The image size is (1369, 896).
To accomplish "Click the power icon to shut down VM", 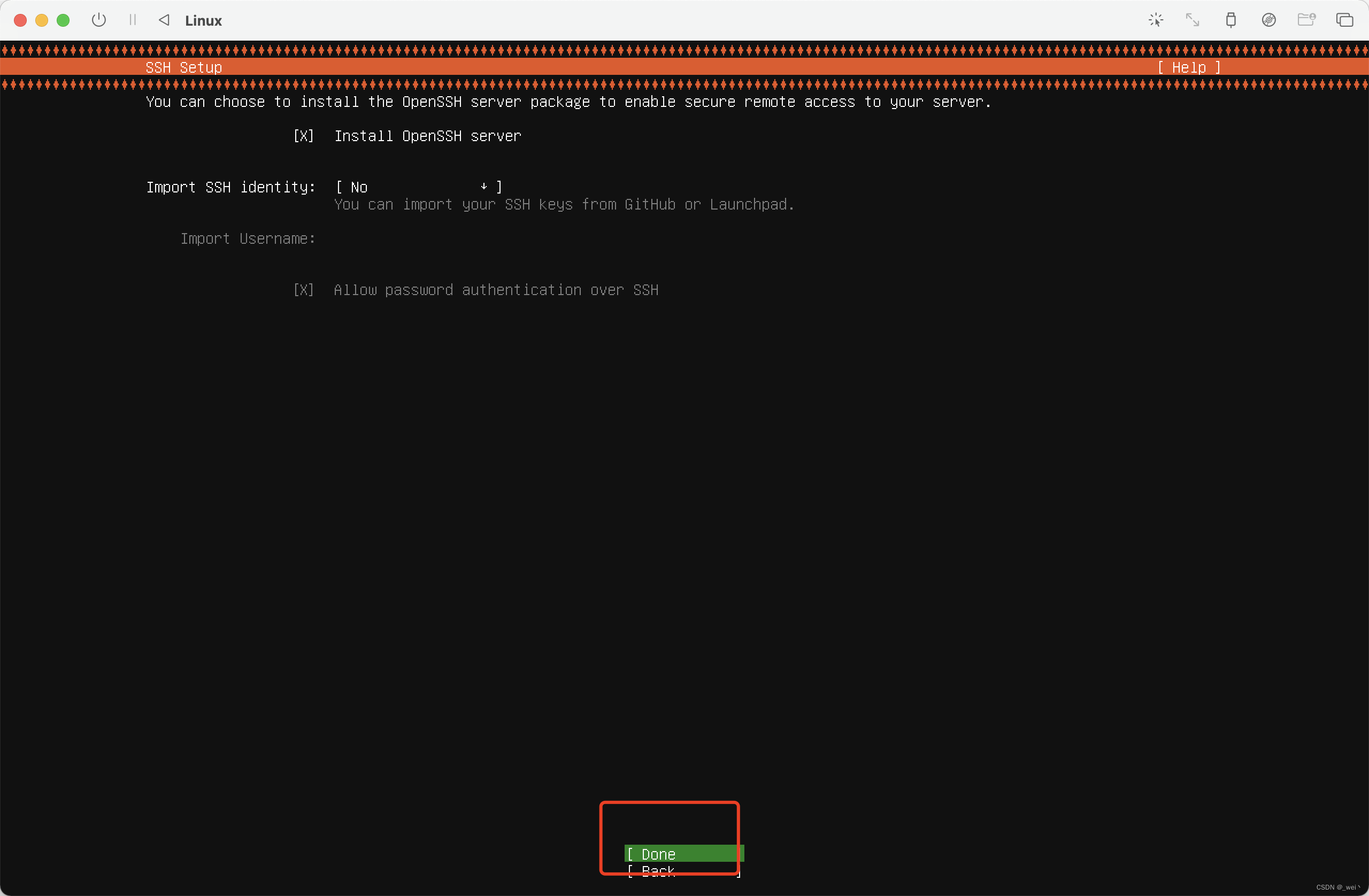I will click(x=99, y=20).
